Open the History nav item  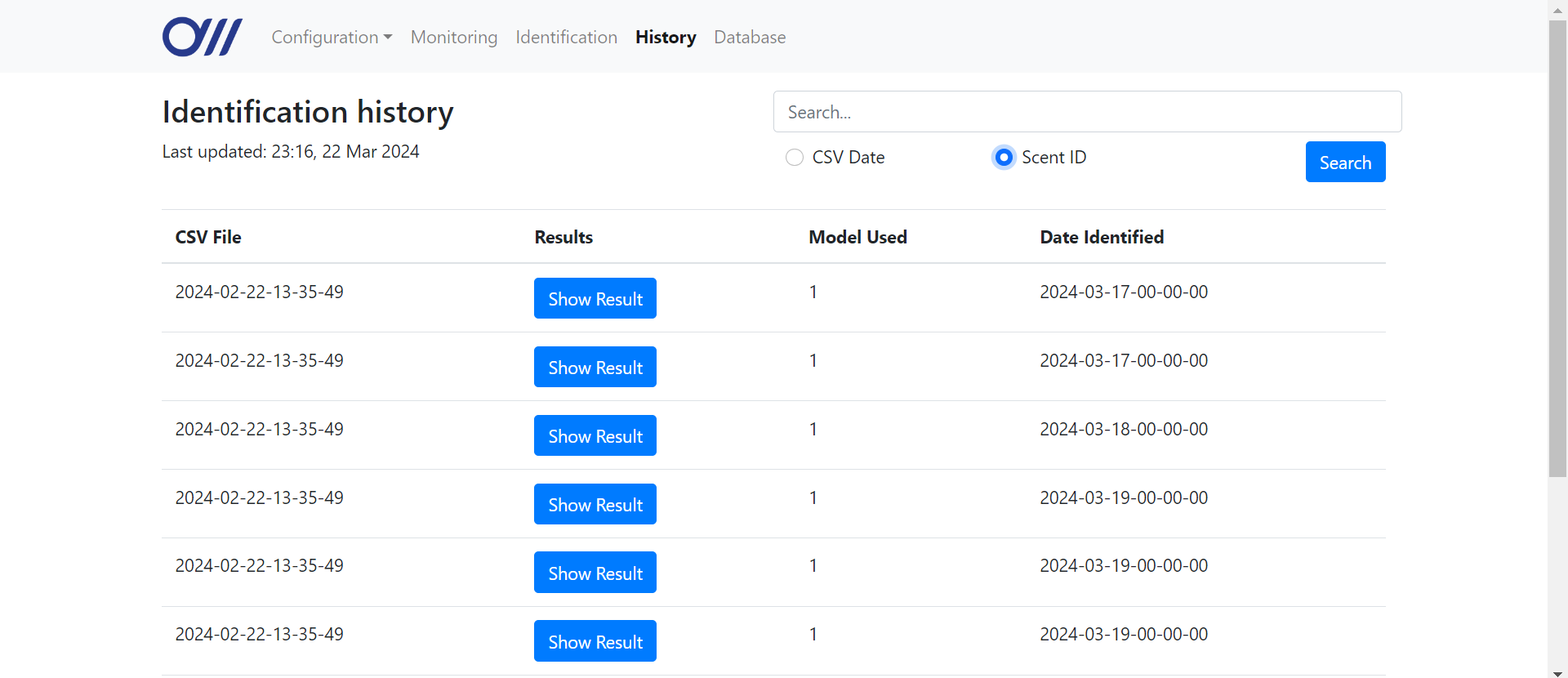(666, 37)
